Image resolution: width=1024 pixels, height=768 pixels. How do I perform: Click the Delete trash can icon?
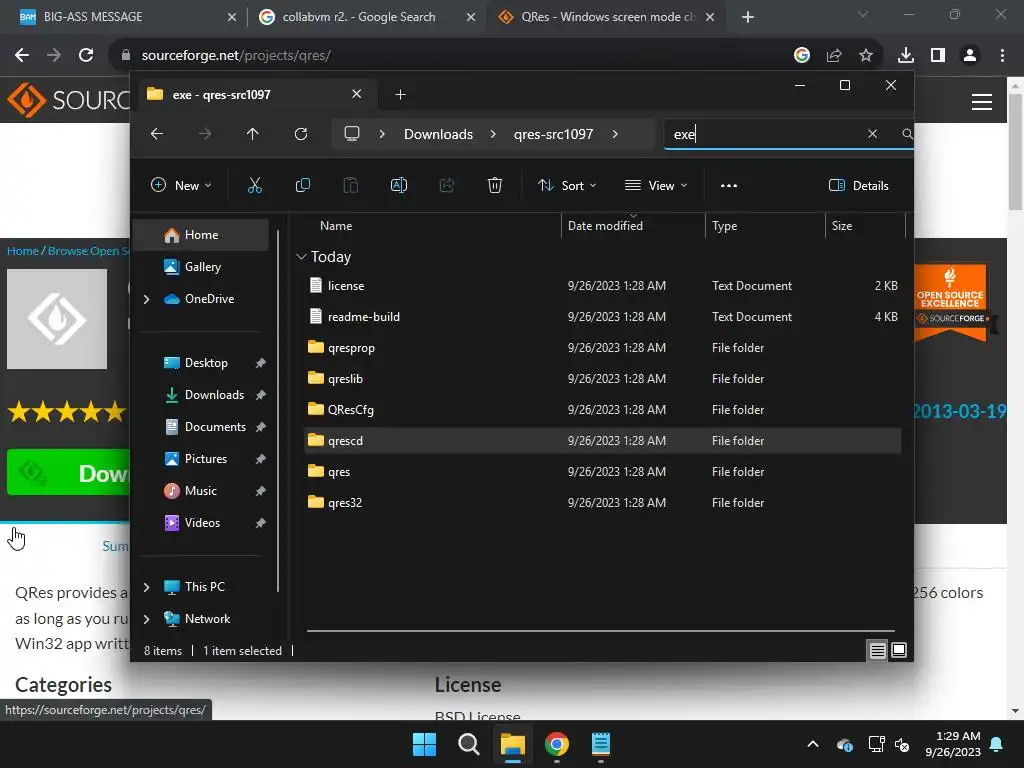pos(494,185)
